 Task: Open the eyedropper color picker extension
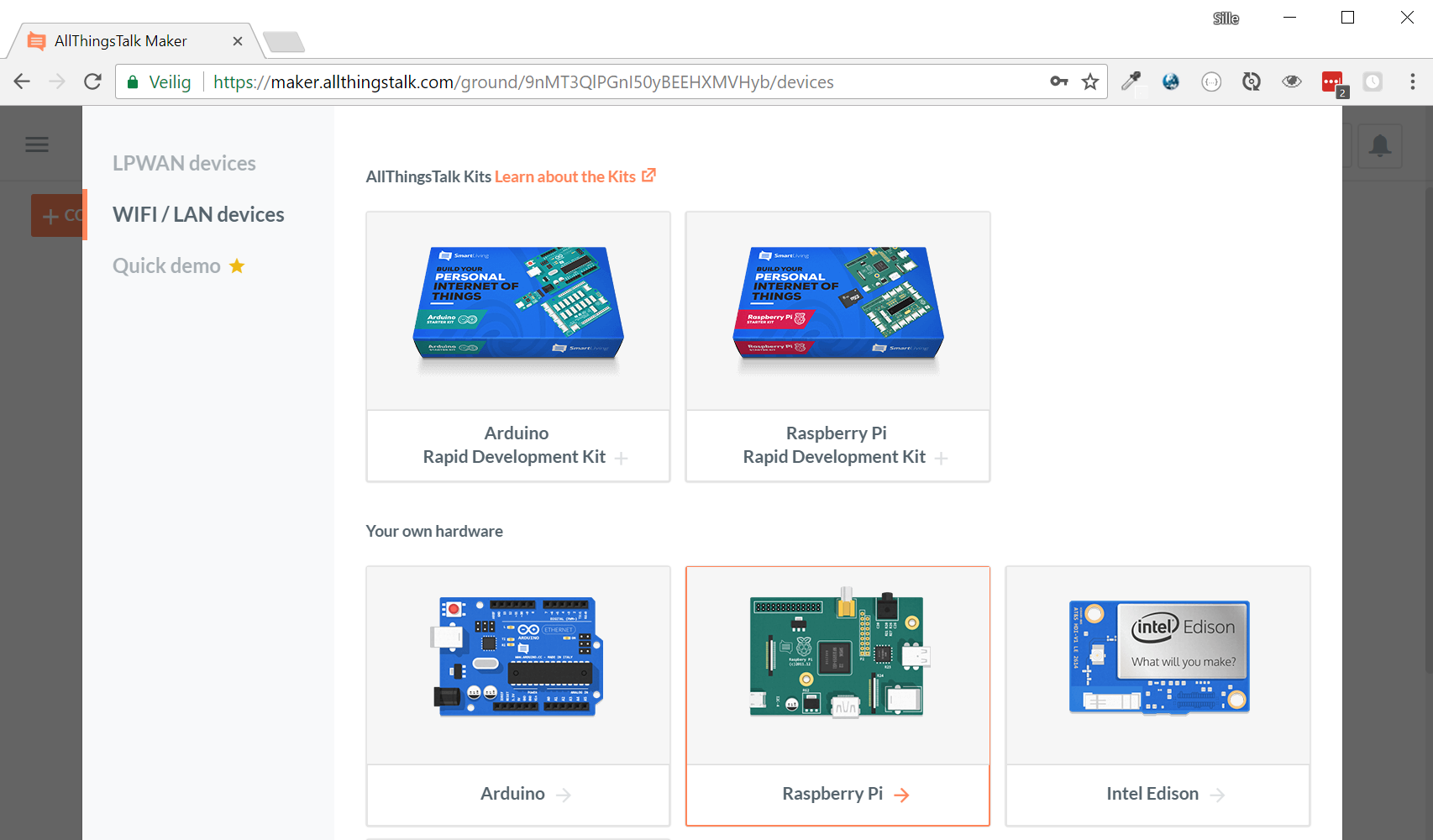(1131, 81)
